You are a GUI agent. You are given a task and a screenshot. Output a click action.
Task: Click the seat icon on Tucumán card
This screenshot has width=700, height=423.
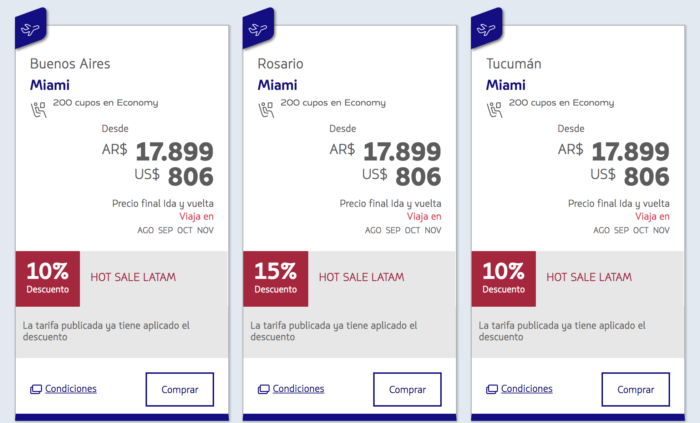pyautogui.click(x=494, y=108)
